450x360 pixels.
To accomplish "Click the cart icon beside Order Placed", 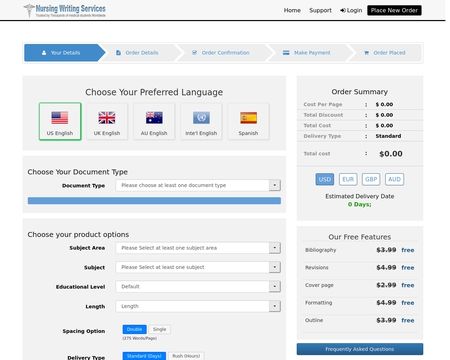I will tap(366, 53).
